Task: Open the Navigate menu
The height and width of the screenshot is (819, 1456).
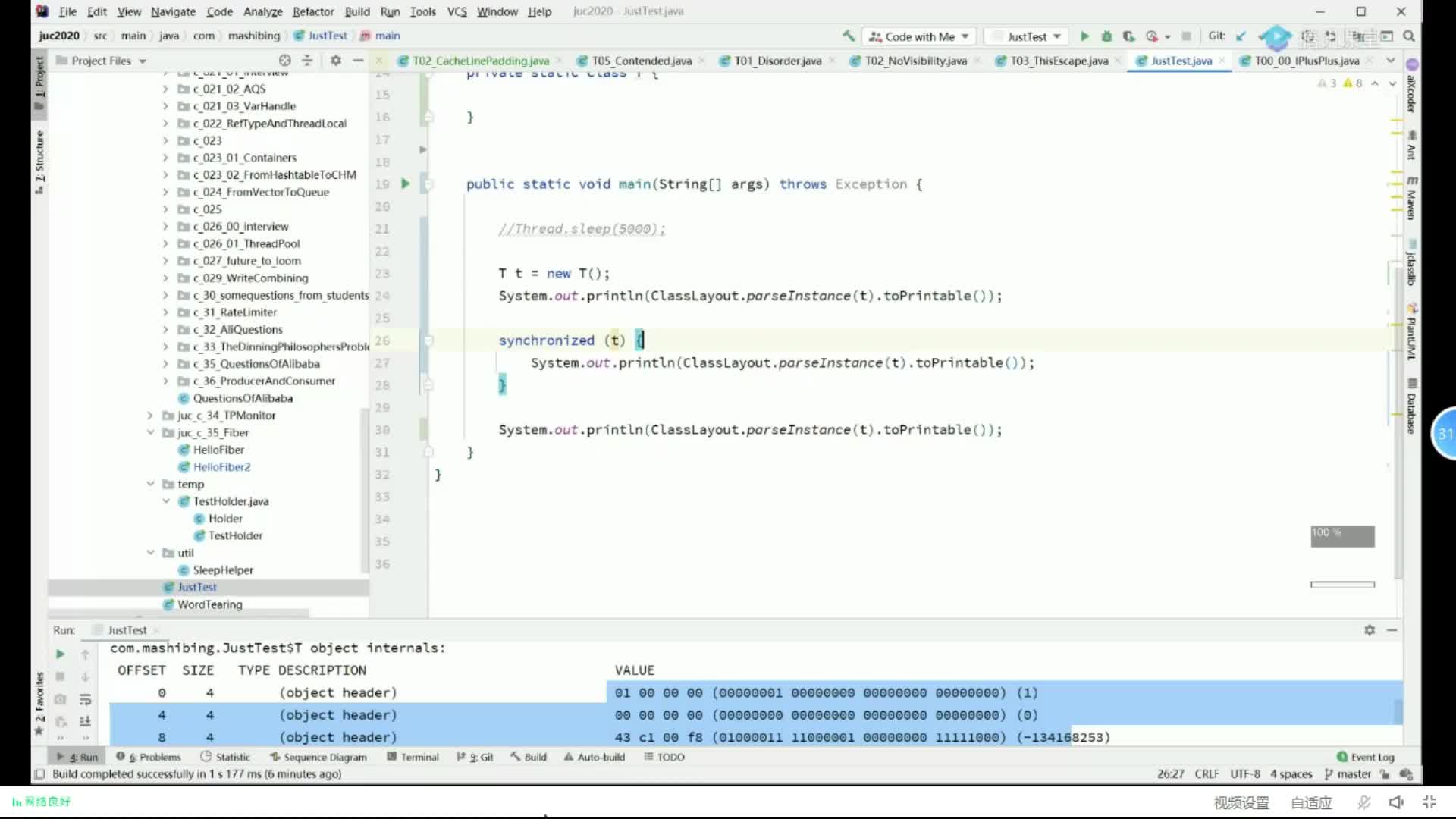Action: click(173, 11)
